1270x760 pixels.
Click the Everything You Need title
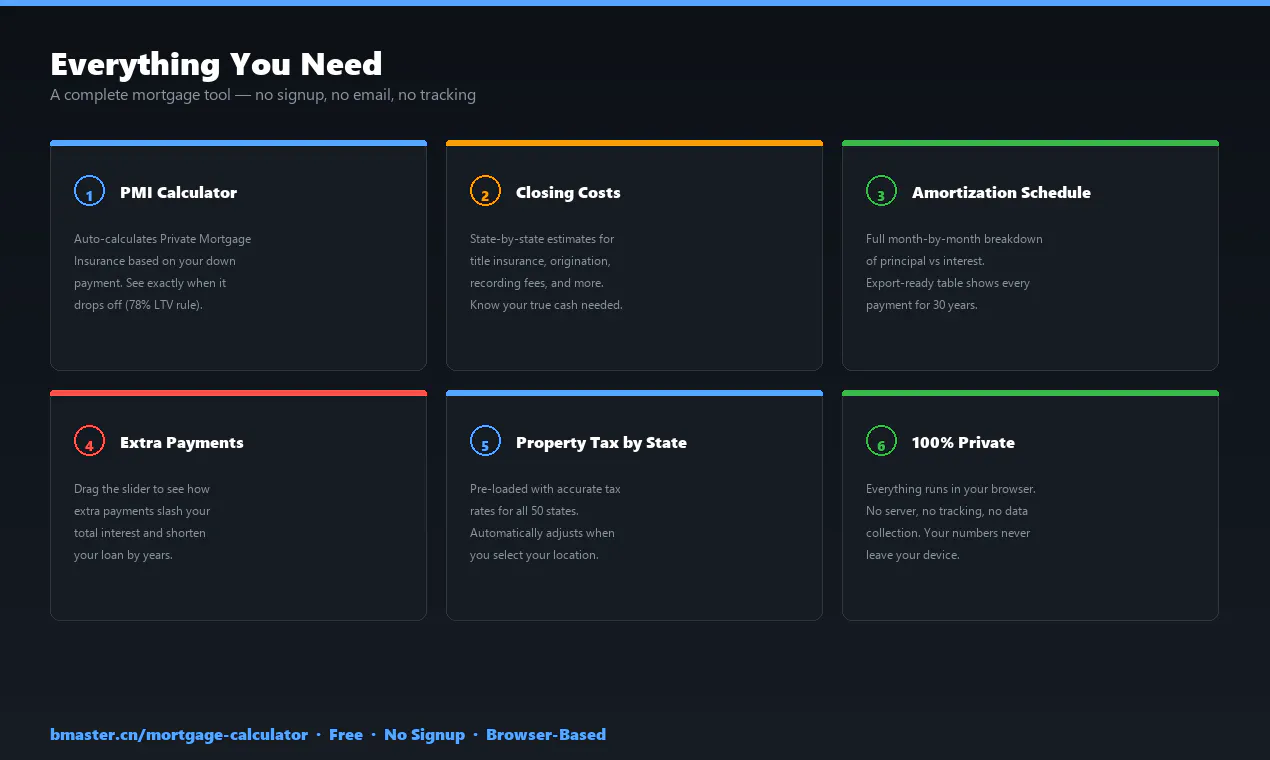tap(216, 64)
